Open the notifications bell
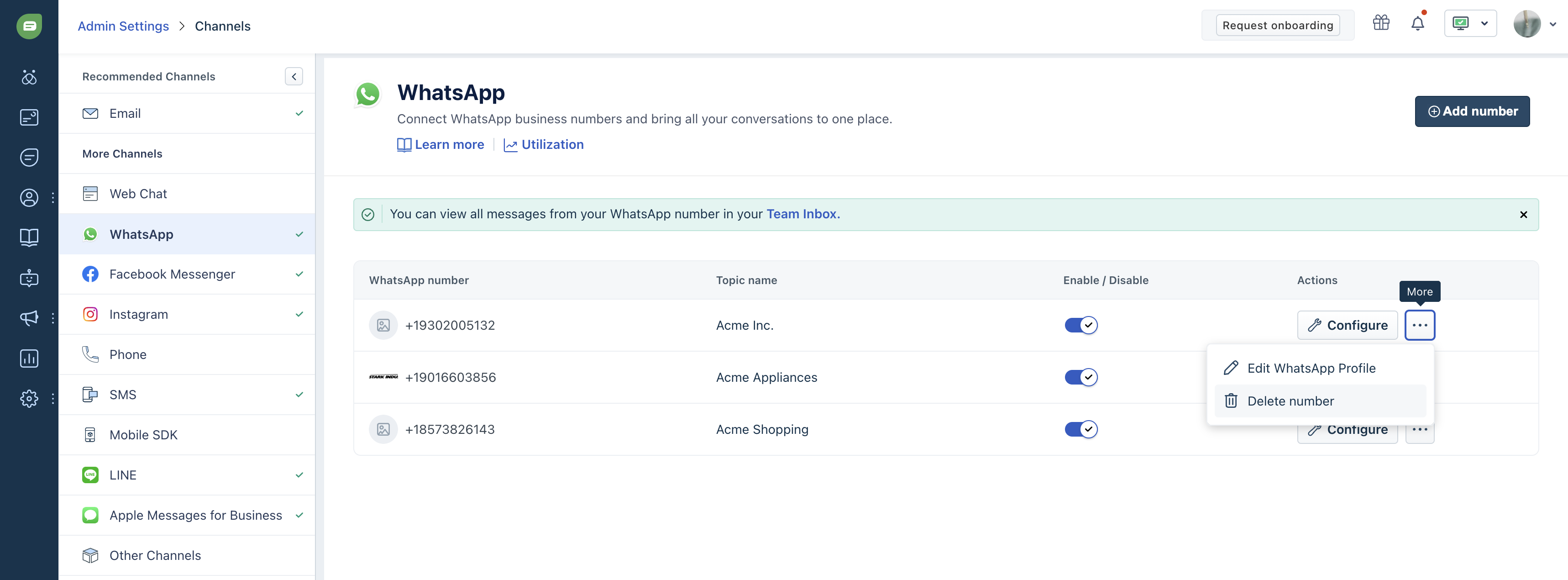This screenshot has width=1568, height=580. pyautogui.click(x=1417, y=24)
